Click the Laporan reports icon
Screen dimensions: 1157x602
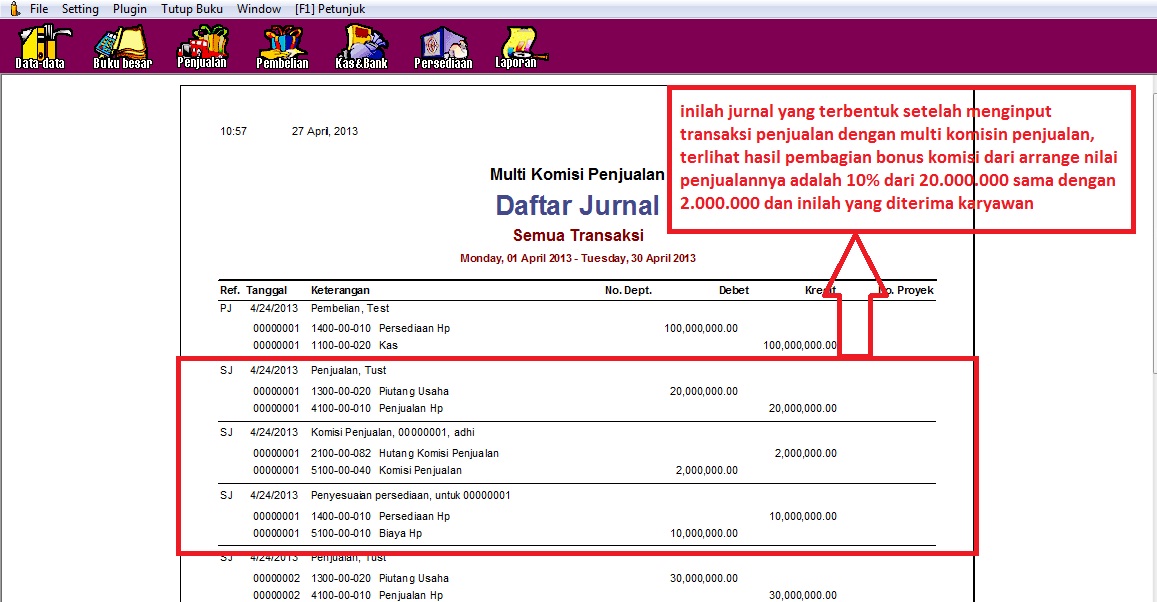click(x=516, y=46)
